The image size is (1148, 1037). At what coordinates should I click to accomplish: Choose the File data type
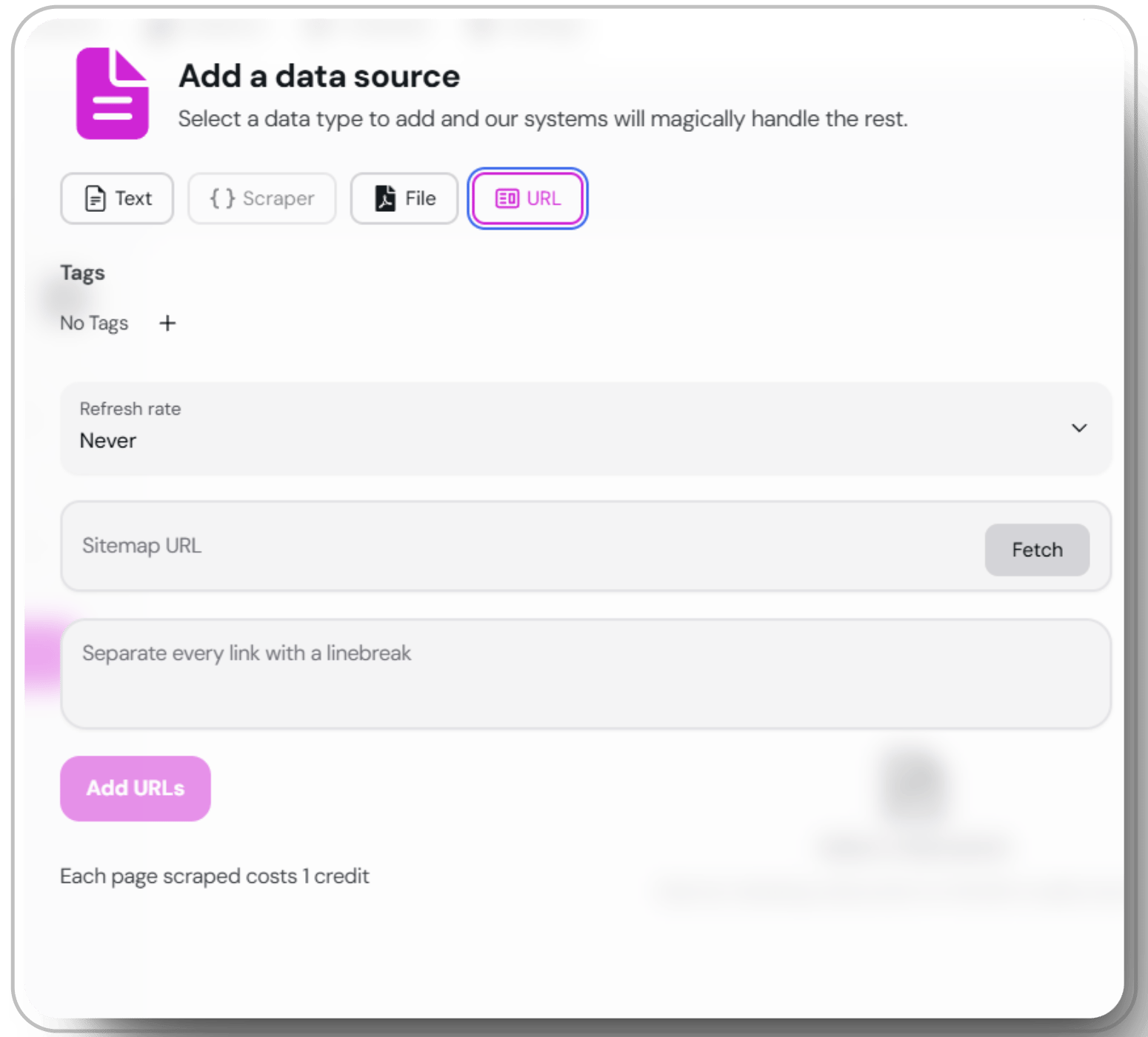[404, 199]
